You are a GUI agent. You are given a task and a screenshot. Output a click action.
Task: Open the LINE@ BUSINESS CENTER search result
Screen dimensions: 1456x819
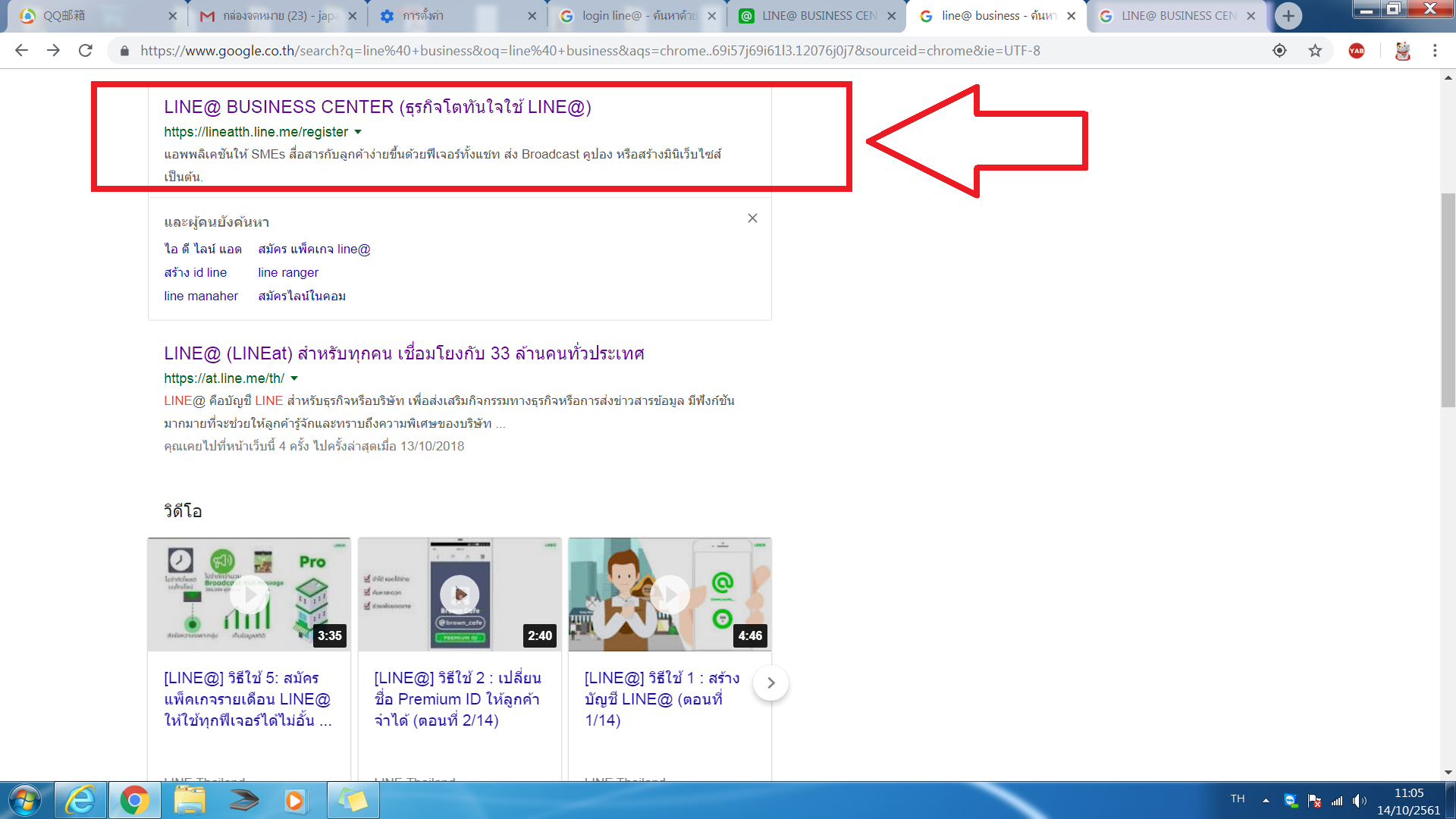click(x=378, y=107)
